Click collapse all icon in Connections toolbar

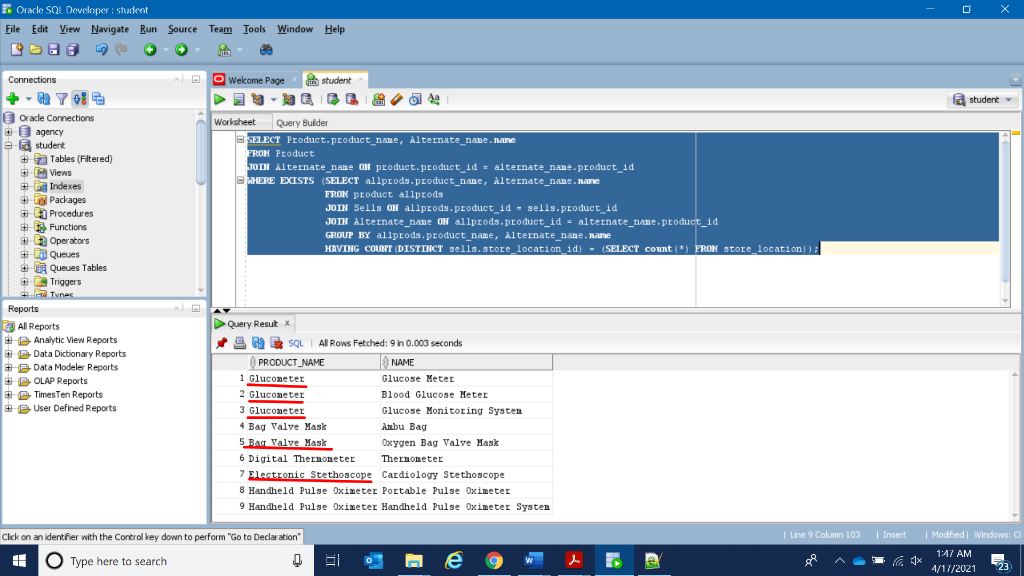98,99
